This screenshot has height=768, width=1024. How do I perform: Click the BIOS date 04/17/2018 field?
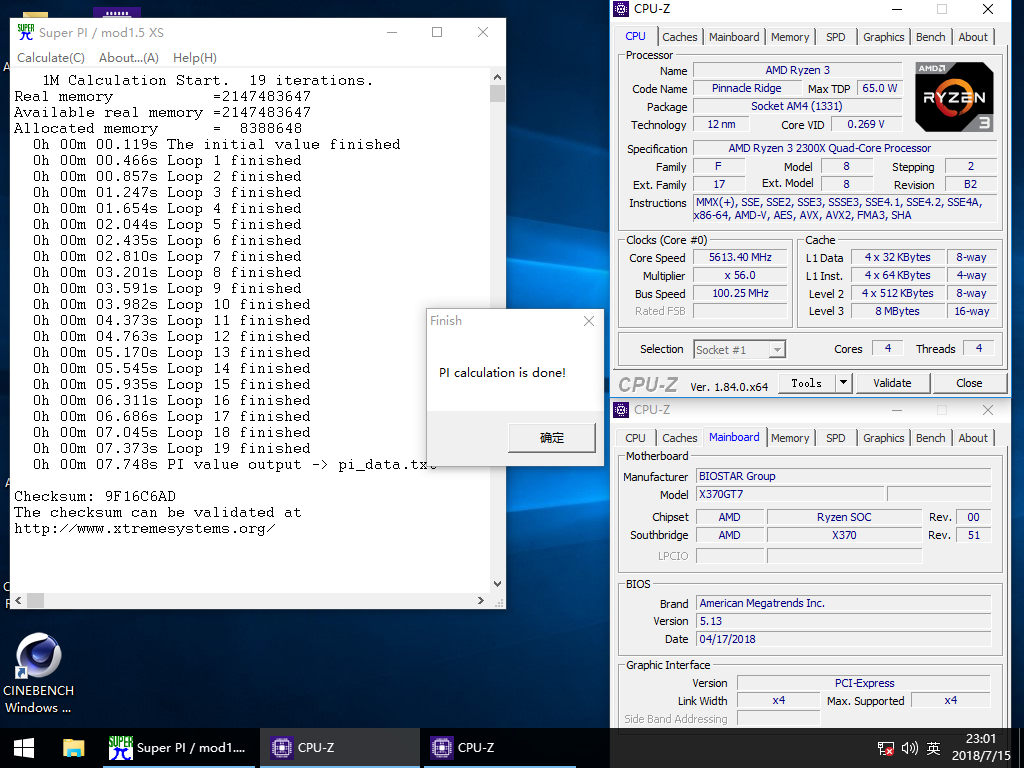pos(844,639)
